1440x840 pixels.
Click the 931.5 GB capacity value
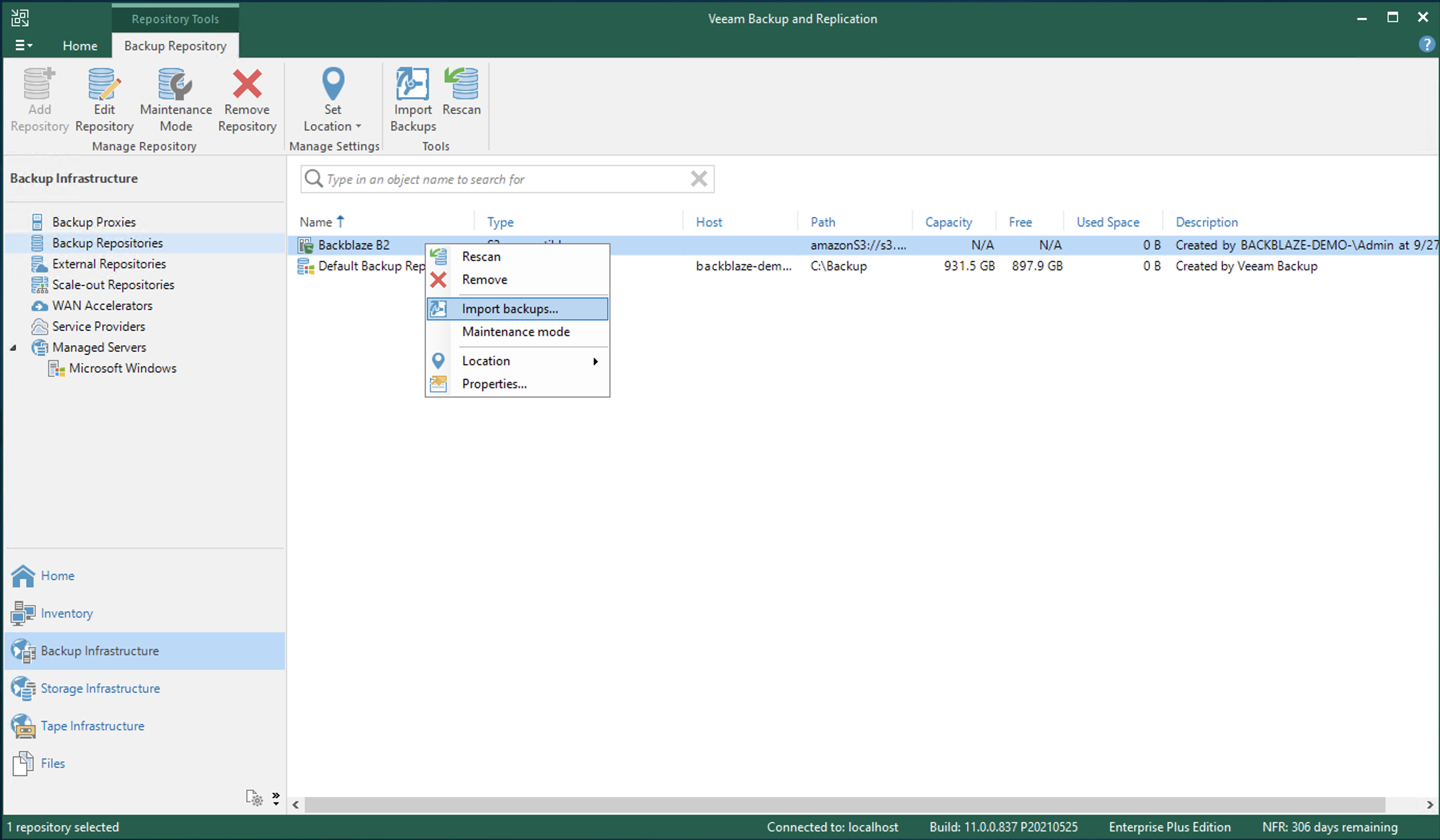(968, 266)
